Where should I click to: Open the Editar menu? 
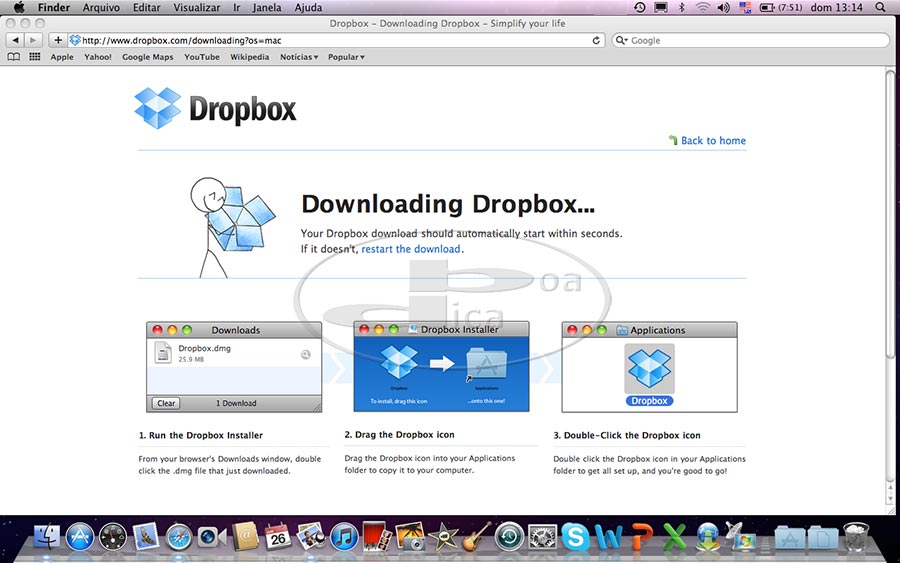pyautogui.click(x=147, y=7)
